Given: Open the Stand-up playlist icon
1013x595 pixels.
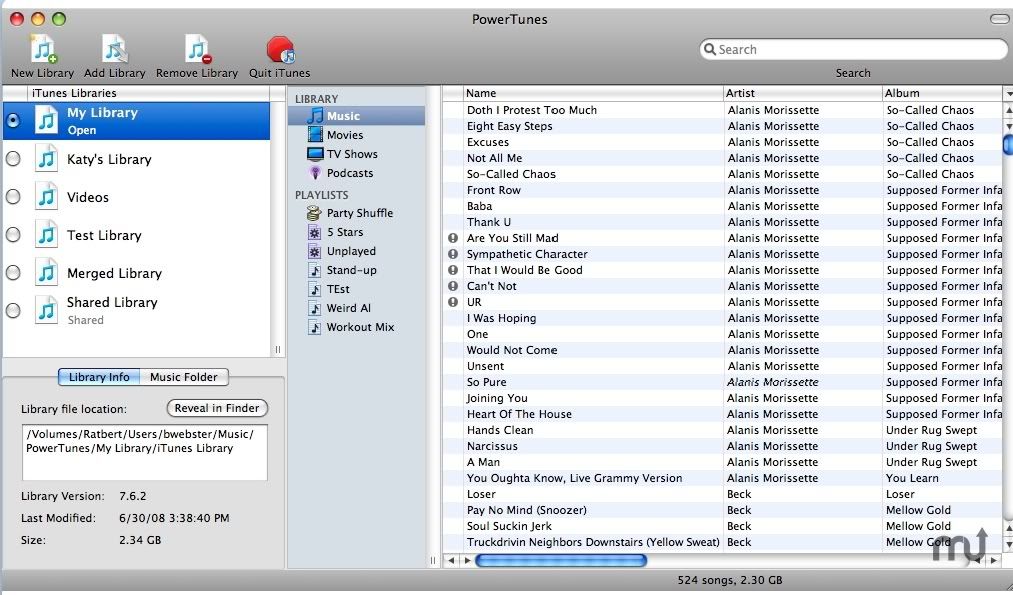Looking at the screenshot, I should (x=314, y=270).
